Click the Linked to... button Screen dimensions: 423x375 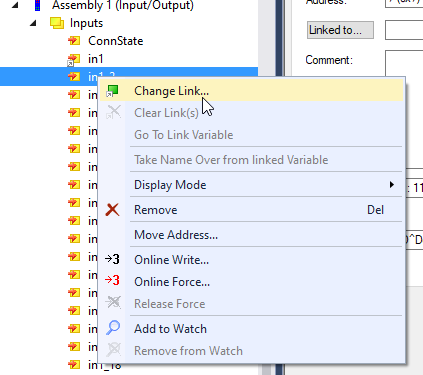[340, 30]
